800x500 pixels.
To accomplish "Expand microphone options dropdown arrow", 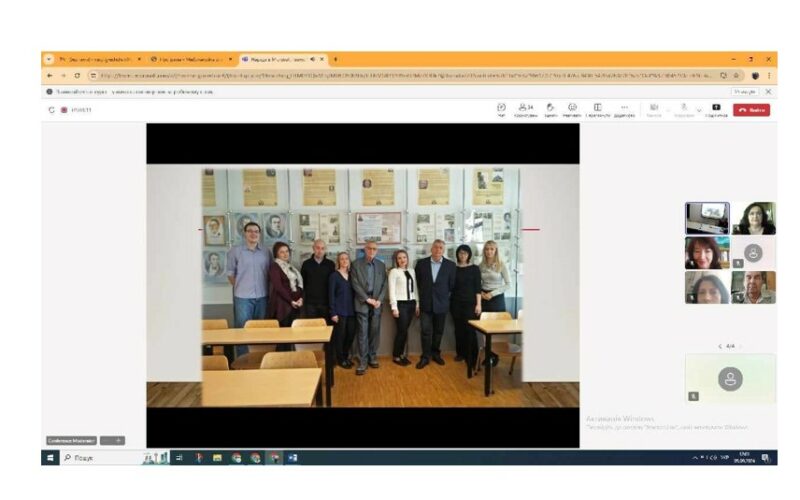I will [698, 109].
